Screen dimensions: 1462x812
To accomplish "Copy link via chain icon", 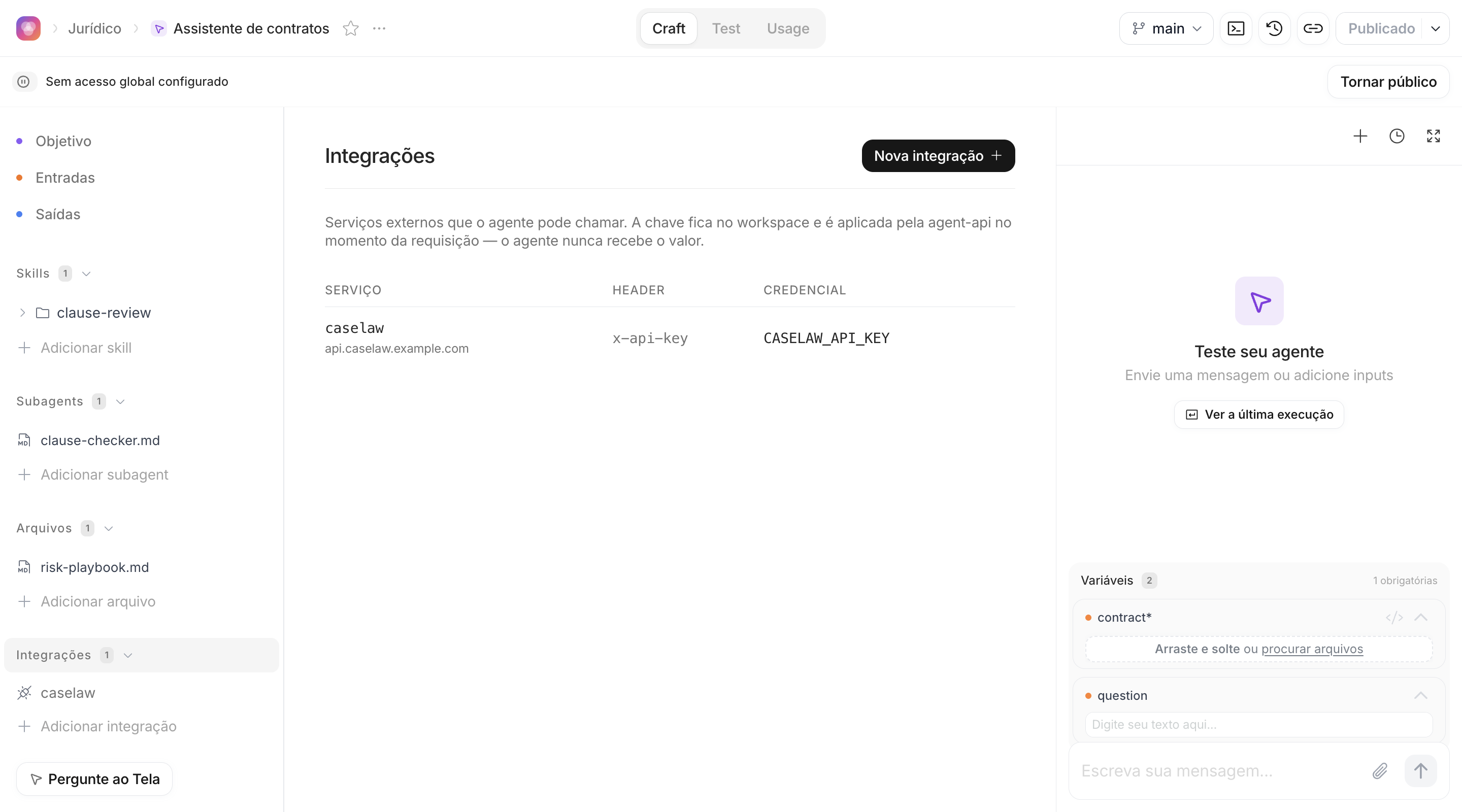I will click(1313, 28).
